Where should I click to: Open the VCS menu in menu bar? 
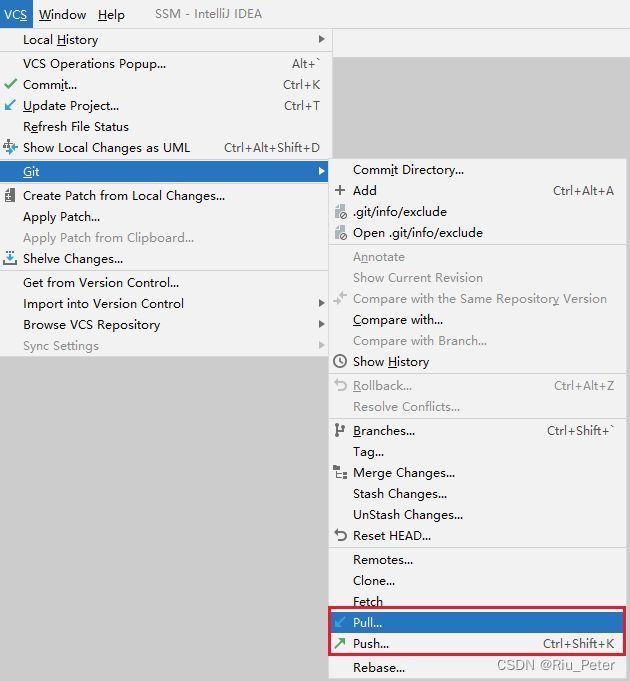[16, 14]
